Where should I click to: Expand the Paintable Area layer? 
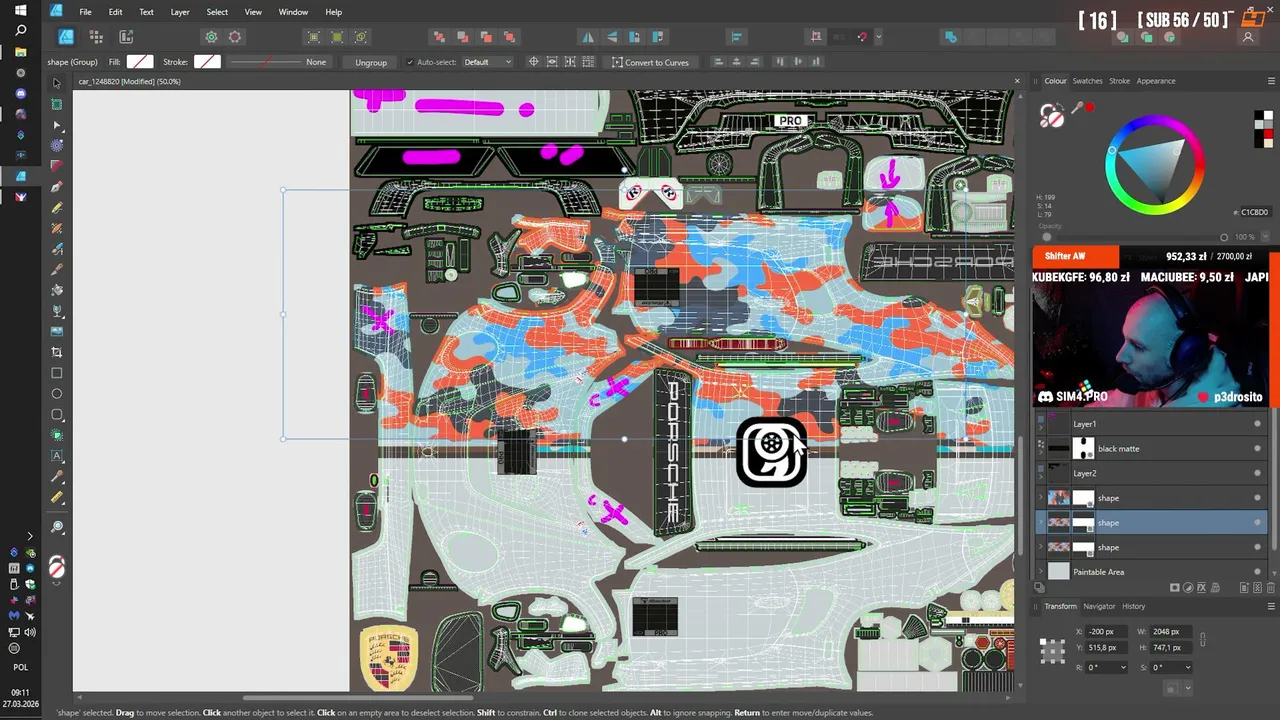click(1041, 572)
